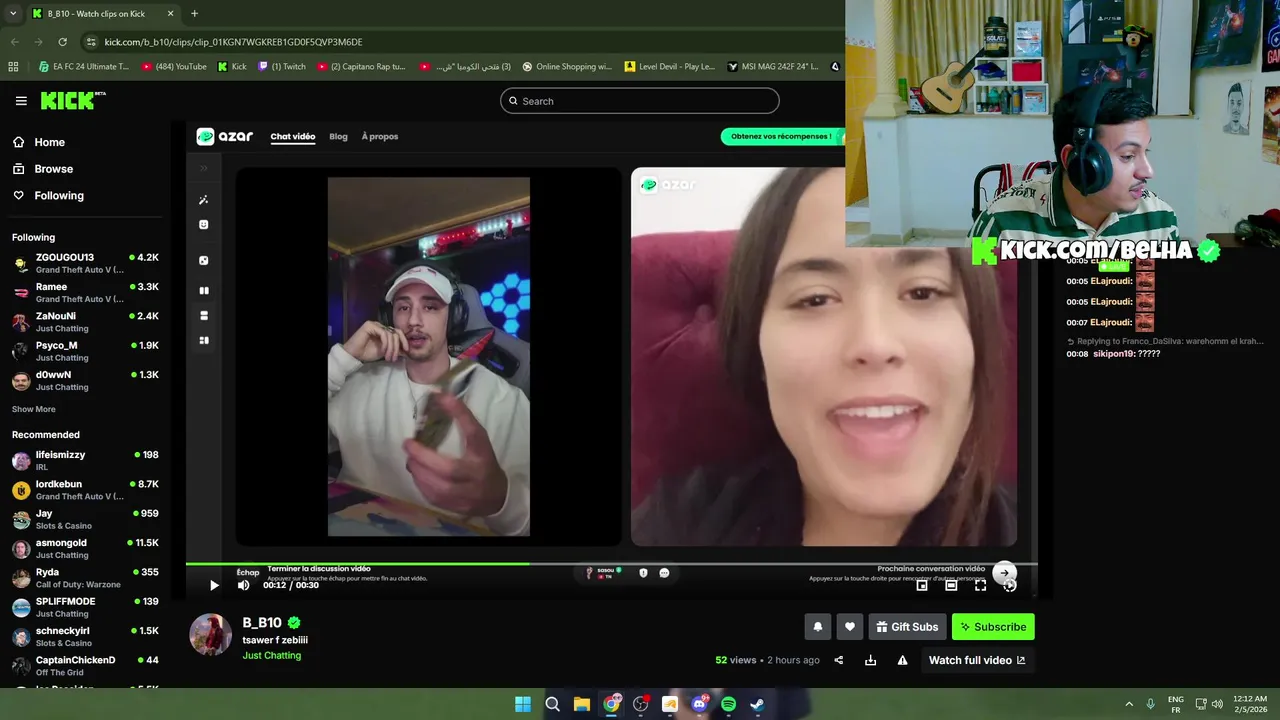Open Online Shopping bookmark
The image size is (1280, 720).
567,67
